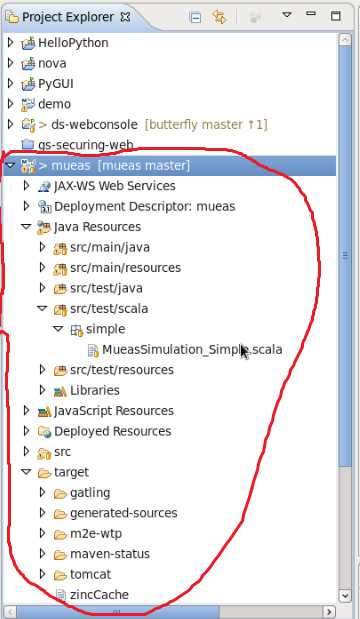Expand the JavaScript Resources node
Image resolution: width=360 pixels, height=619 pixels.
[26, 411]
